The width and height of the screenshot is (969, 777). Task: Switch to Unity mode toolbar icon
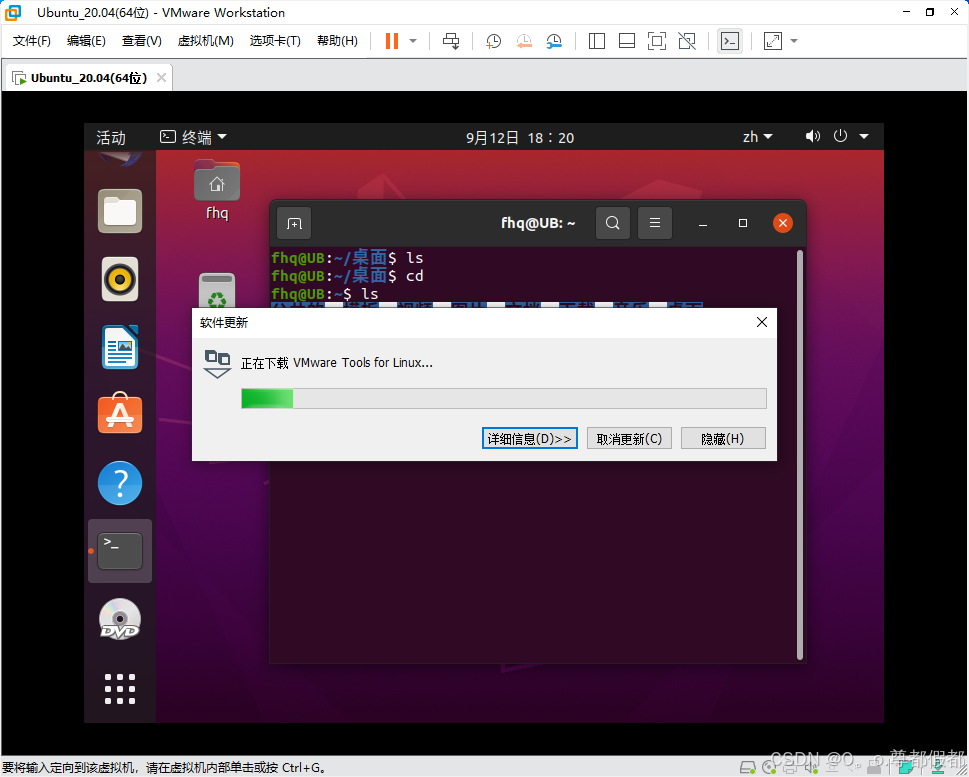[687, 41]
